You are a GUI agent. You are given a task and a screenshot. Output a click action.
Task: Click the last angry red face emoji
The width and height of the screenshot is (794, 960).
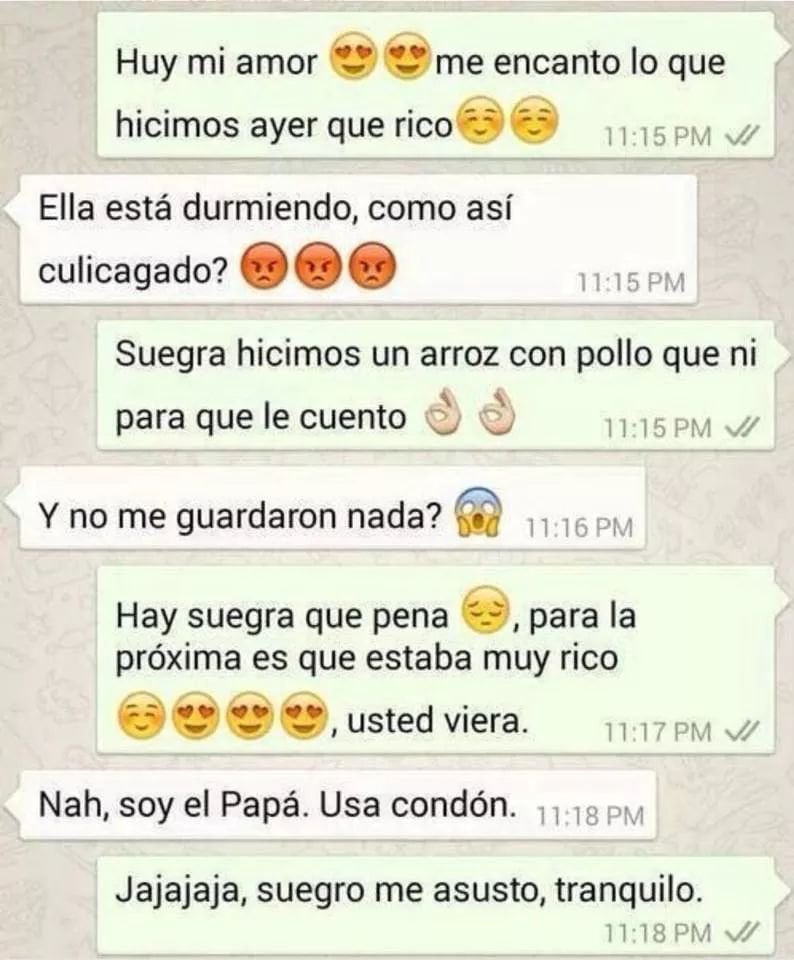(x=372, y=266)
